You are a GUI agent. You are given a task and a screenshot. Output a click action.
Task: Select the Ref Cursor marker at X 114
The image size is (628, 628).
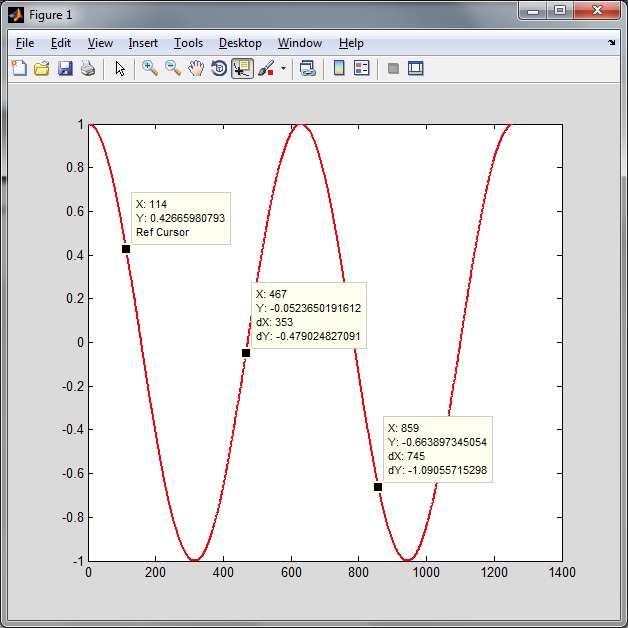click(x=126, y=249)
